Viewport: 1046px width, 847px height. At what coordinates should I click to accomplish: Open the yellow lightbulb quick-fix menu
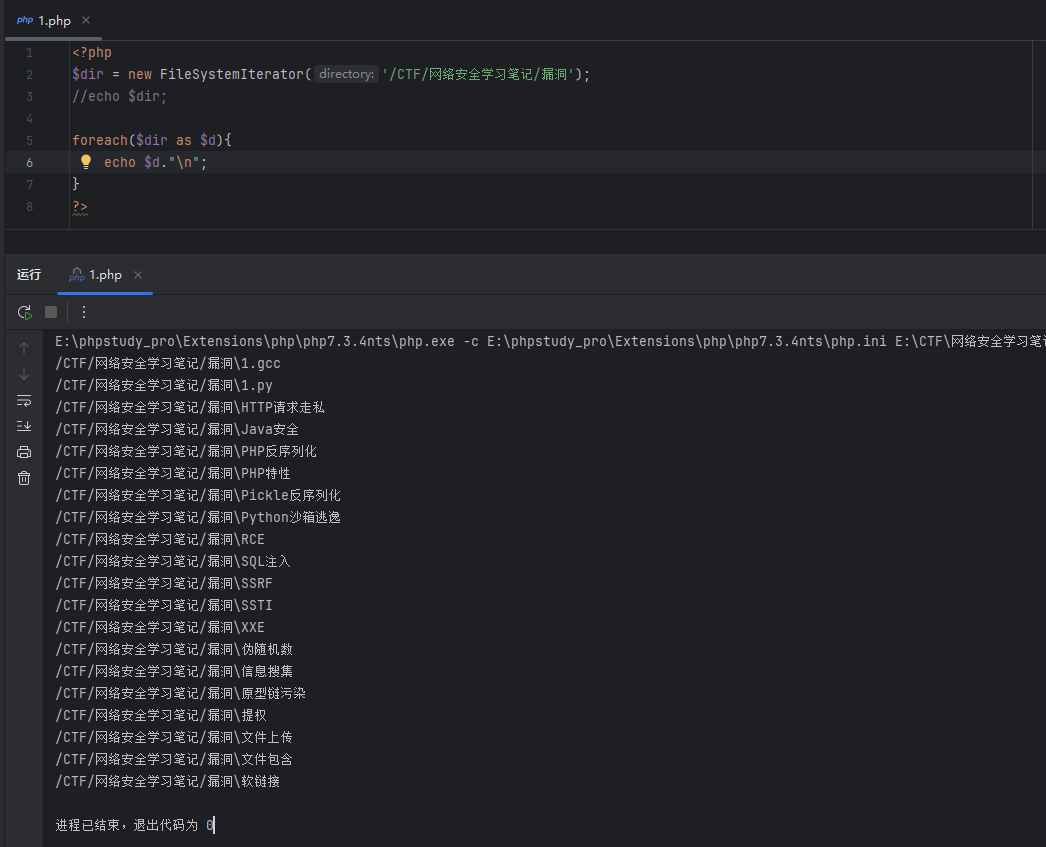click(86, 162)
